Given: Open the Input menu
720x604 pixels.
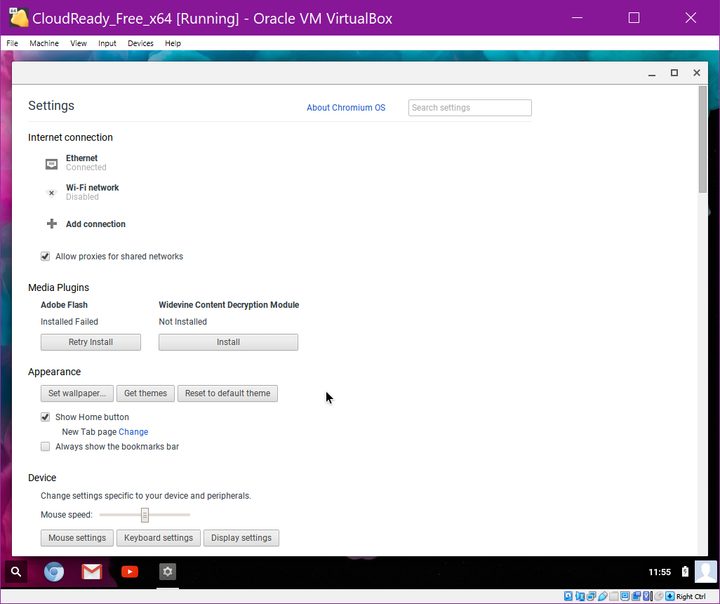Looking at the screenshot, I should click(107, 43).
